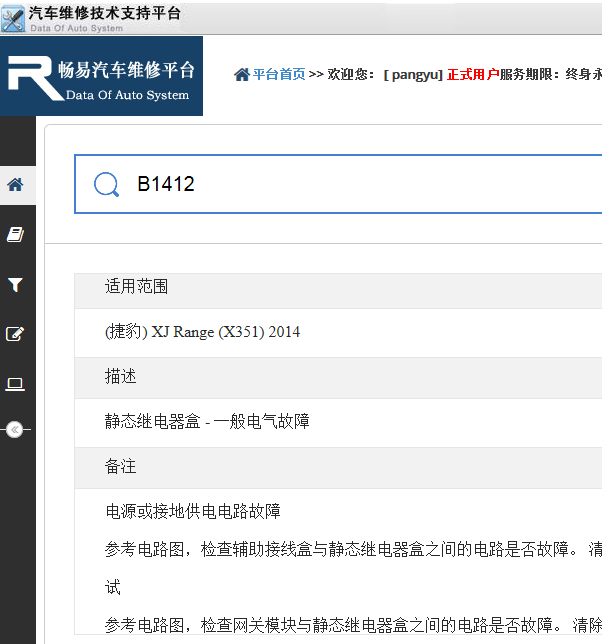The height and width of the screenshot is (644, 602).
Task: Click the line mentioning 辅助接线盒与静态继电器盒
Action: click(x=353, y=549)
